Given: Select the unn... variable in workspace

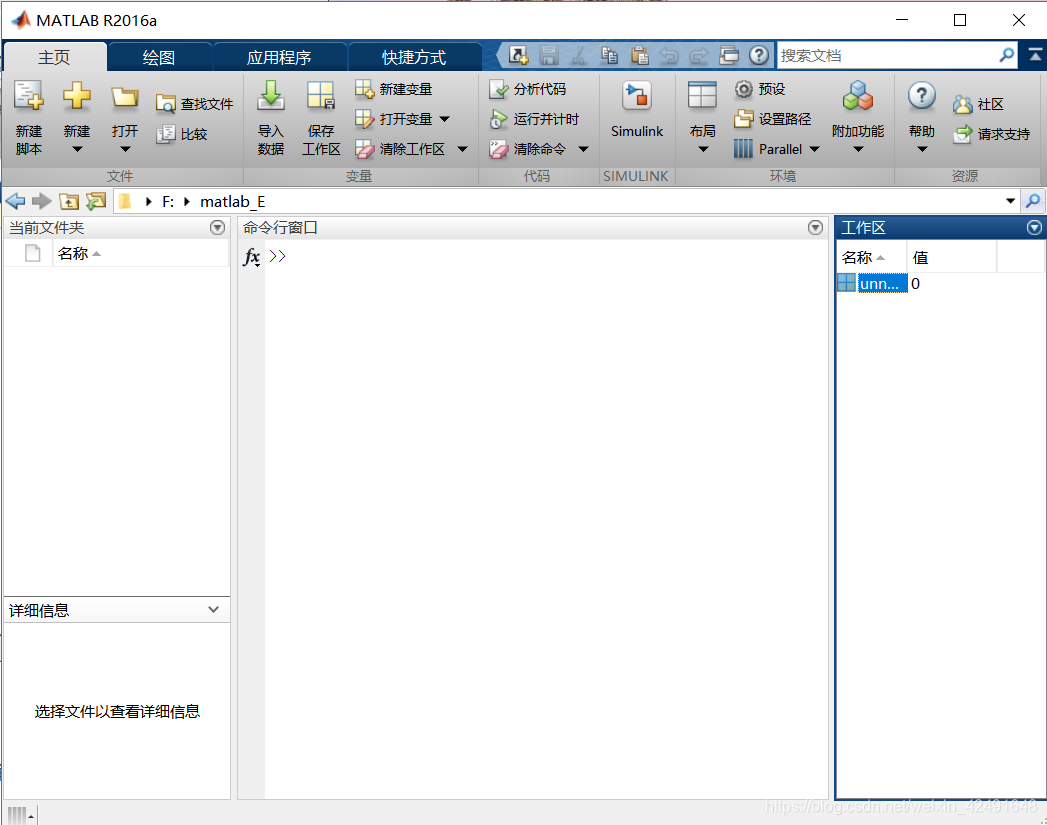Looking at the screenshot, I should [882, 284].
